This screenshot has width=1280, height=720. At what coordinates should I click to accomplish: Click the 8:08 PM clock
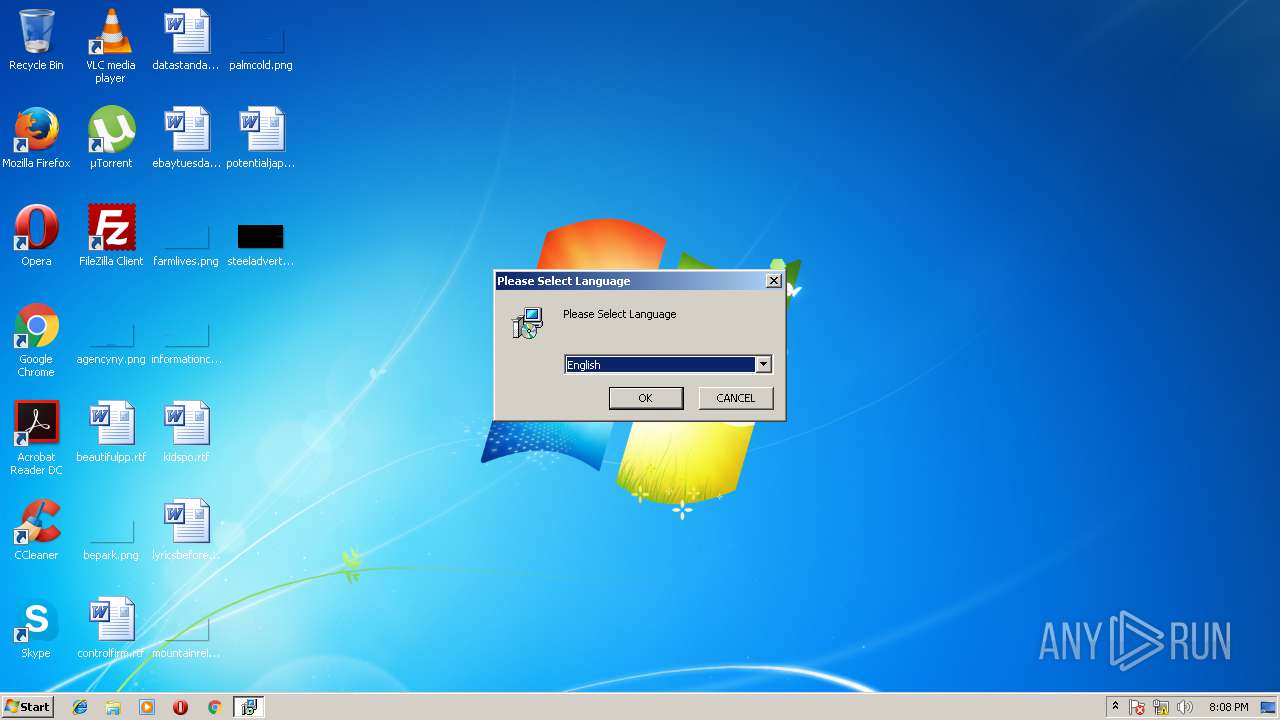pos(1228,707)
